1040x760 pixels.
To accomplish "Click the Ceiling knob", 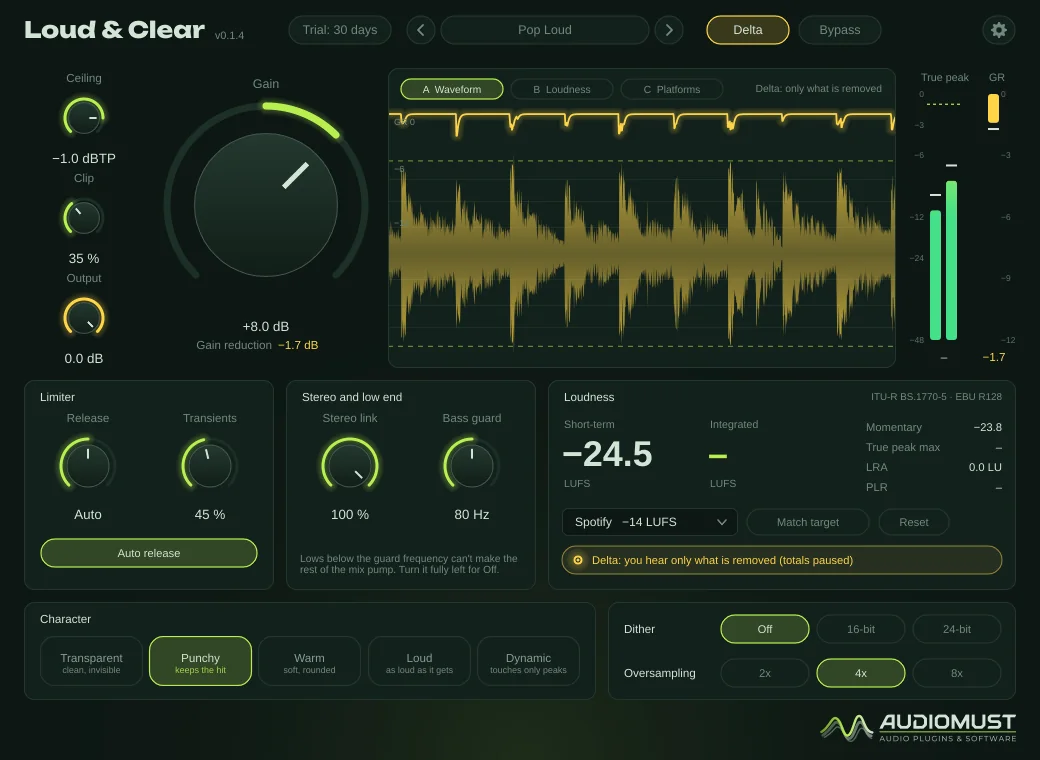I will pos(84,117).
